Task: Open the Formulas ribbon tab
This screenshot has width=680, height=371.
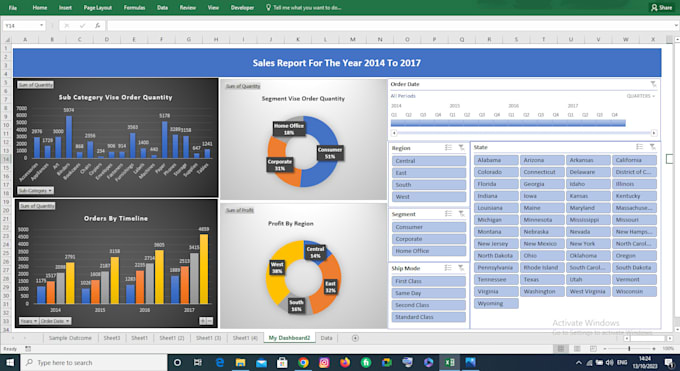Action: [x=134, y=7]
